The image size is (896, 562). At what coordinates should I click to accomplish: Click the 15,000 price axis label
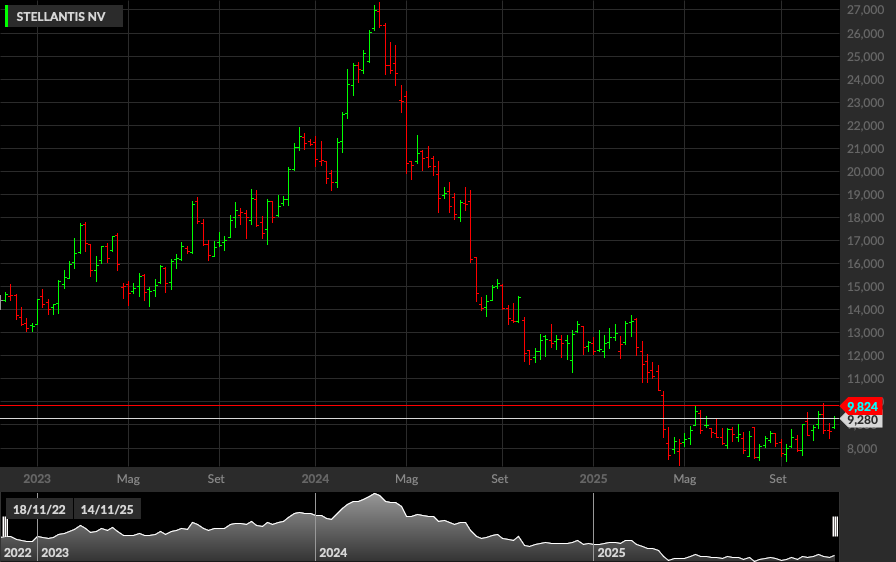pyautogui.click(x=865, y=287)
